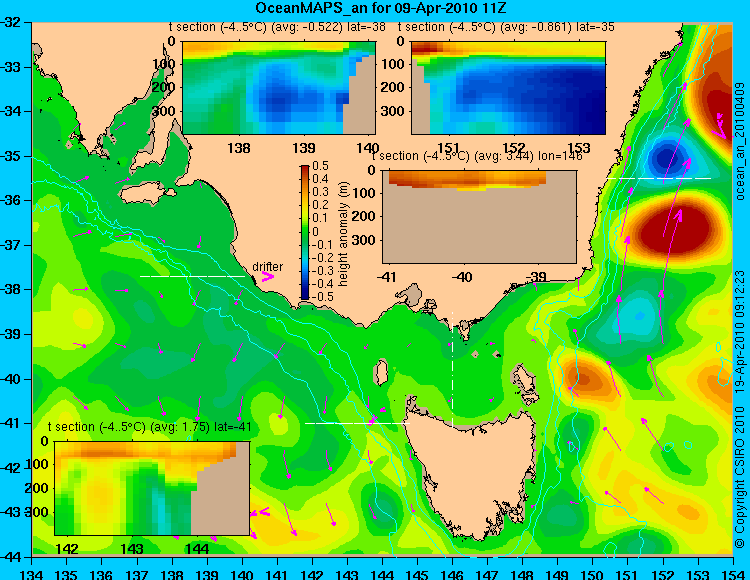Click the '0' tick on the color bar
Screen dimensions: 750x580
coord(316,231)
